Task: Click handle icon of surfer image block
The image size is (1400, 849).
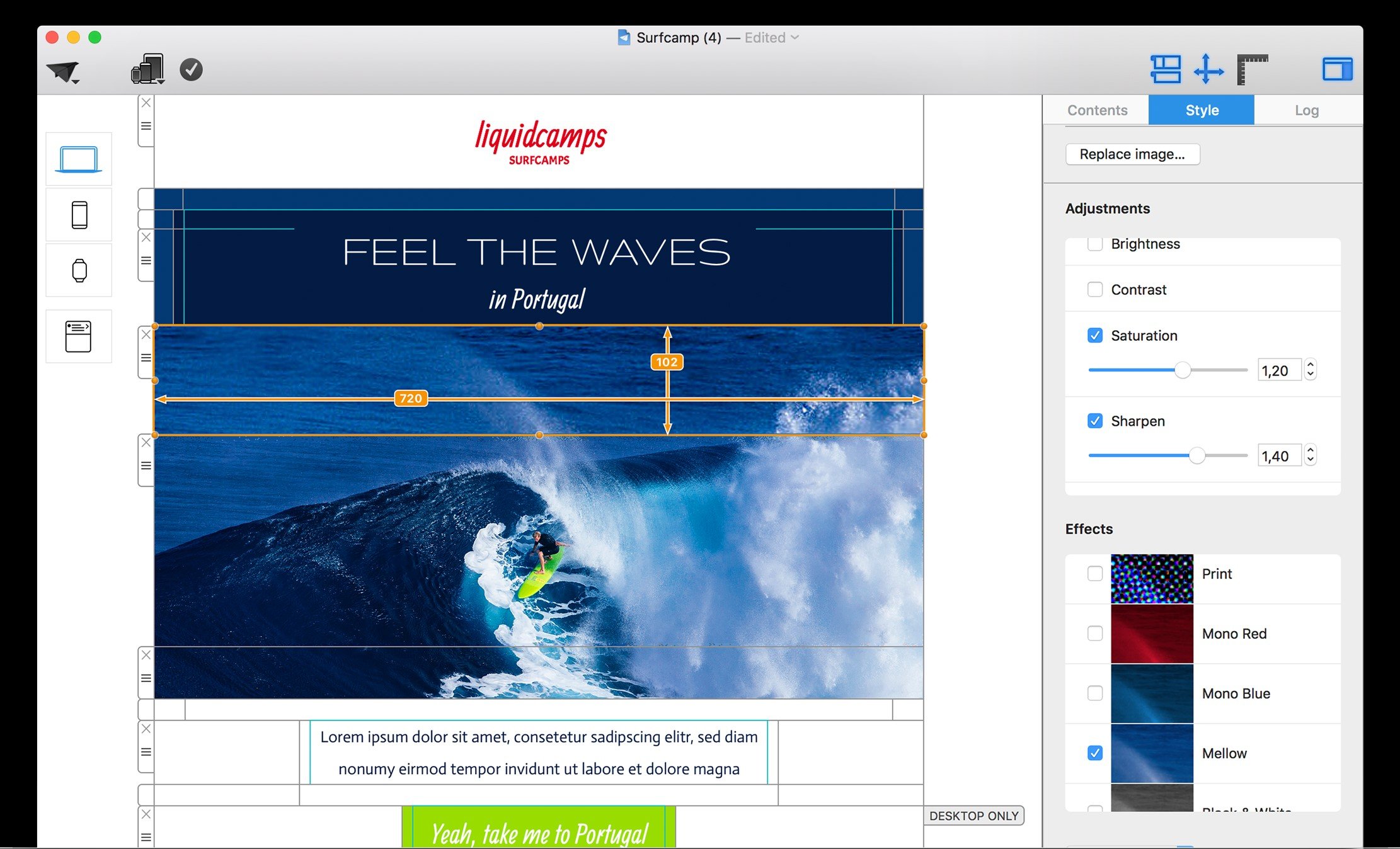Action: 146,466
